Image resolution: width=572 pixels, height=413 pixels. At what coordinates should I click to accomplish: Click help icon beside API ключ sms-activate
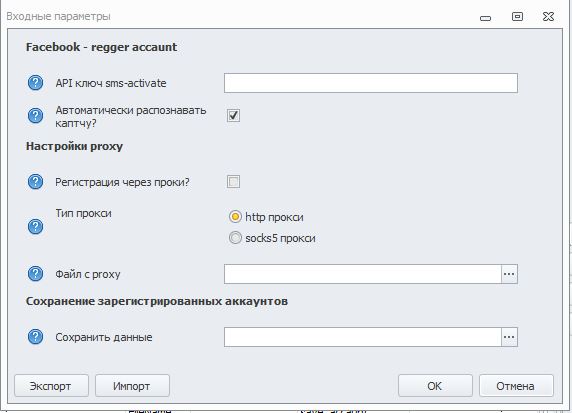click(35, 82)
